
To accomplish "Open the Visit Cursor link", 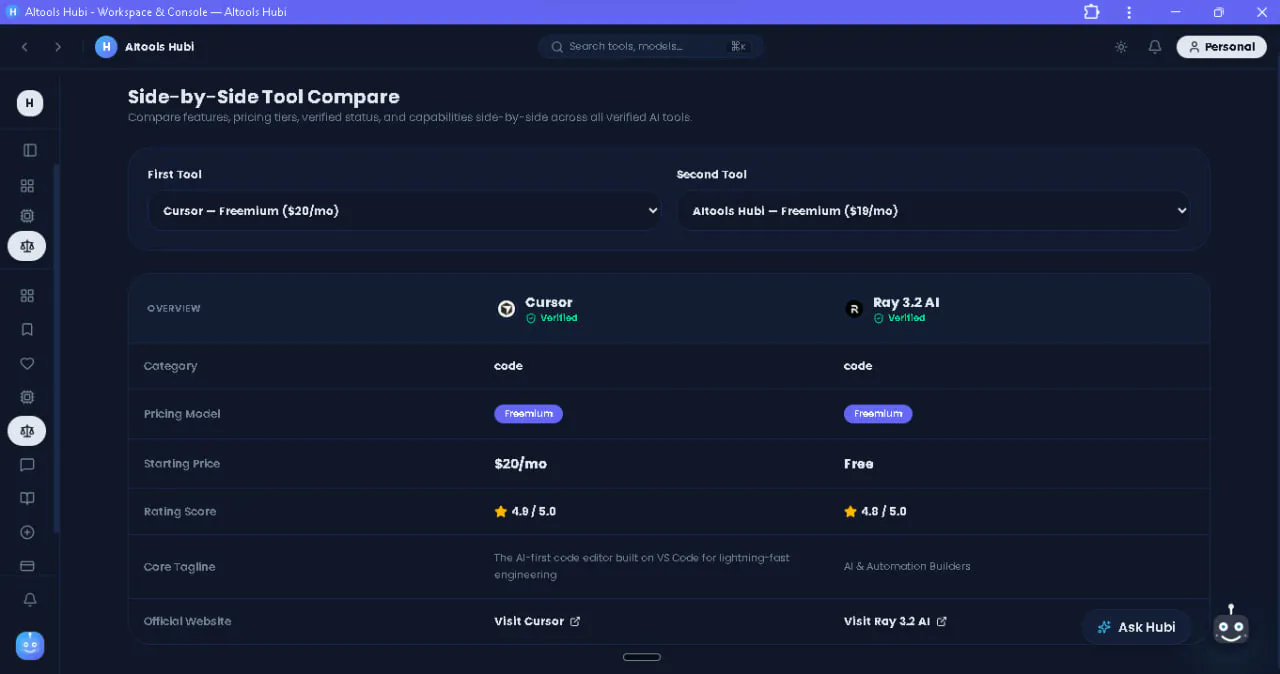I will pyautogui.click(x=537, y=621).
